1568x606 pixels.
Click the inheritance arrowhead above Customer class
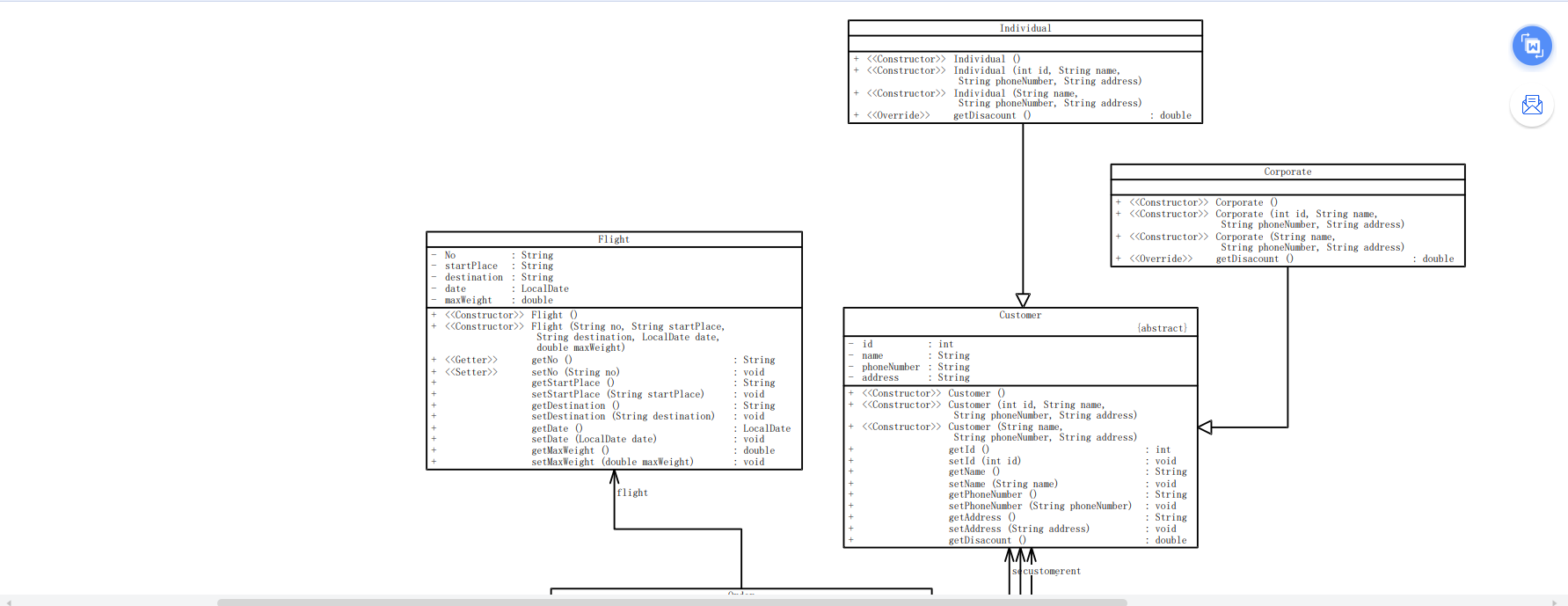(x=1023, y=300)
